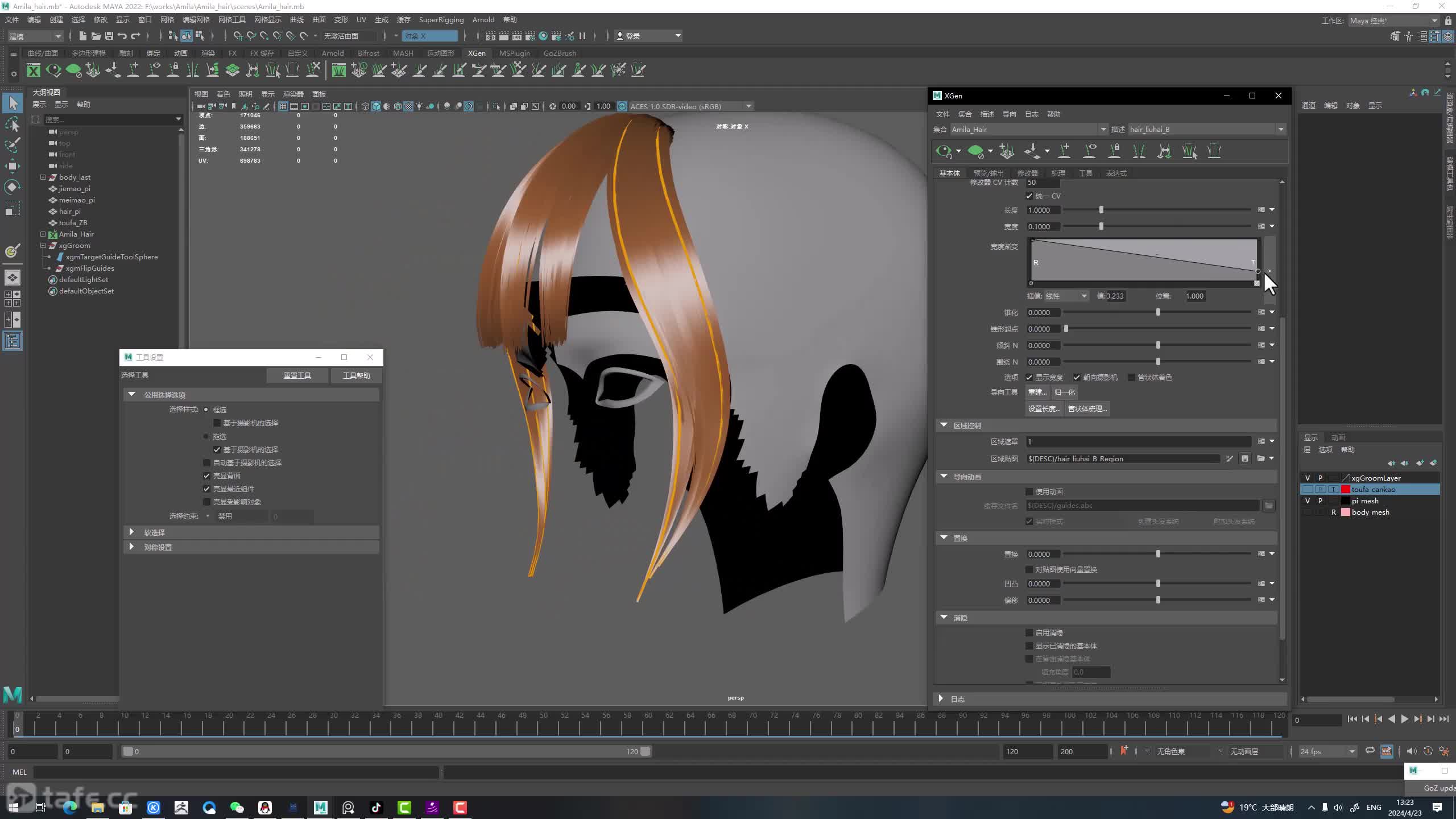Open WeChat from the taskbar
This screenshot has width=1456, height=819.
(237, 808)
